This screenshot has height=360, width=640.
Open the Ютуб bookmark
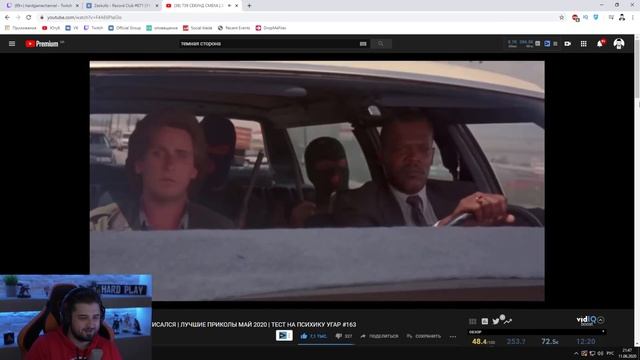tap(51, 28)
